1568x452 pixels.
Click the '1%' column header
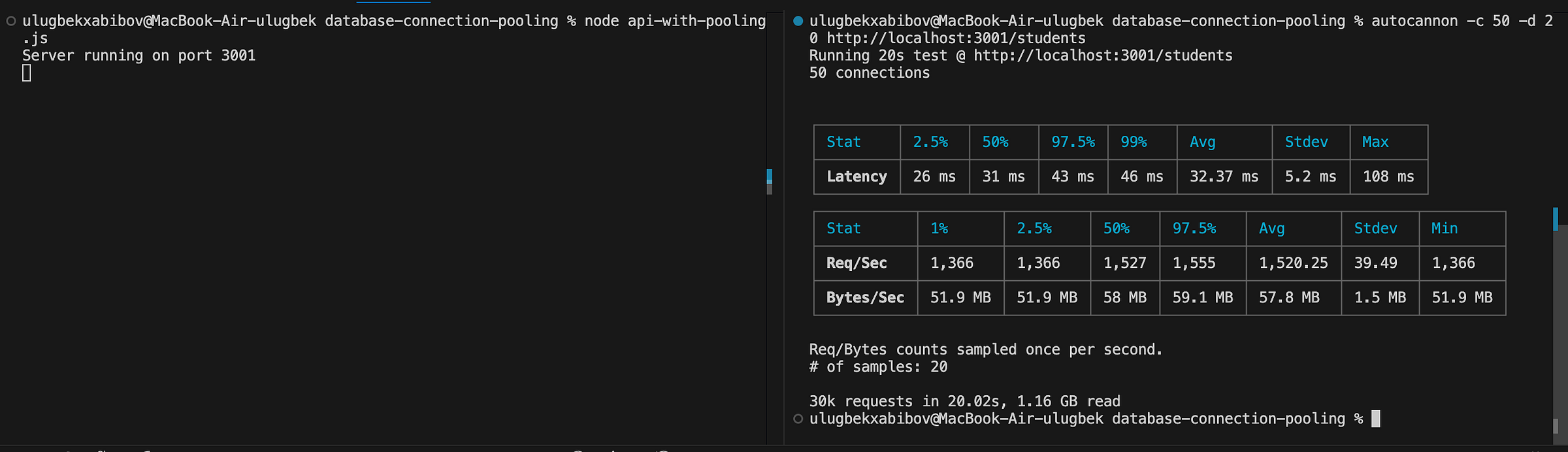pyautogui.click(x=939, y=229)
